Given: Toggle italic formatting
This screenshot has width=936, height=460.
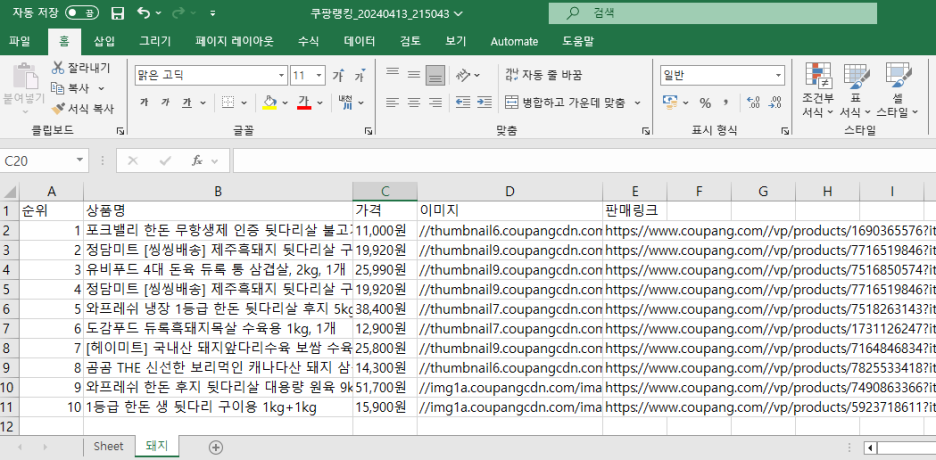Looking at the screenshot, I should pyautogui.click(x=165, y=103).
